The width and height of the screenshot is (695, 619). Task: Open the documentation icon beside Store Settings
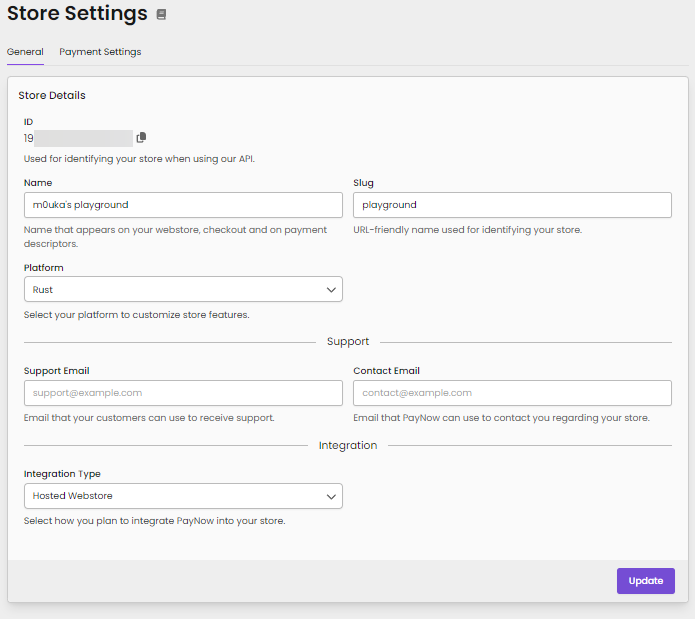(161, 15)
